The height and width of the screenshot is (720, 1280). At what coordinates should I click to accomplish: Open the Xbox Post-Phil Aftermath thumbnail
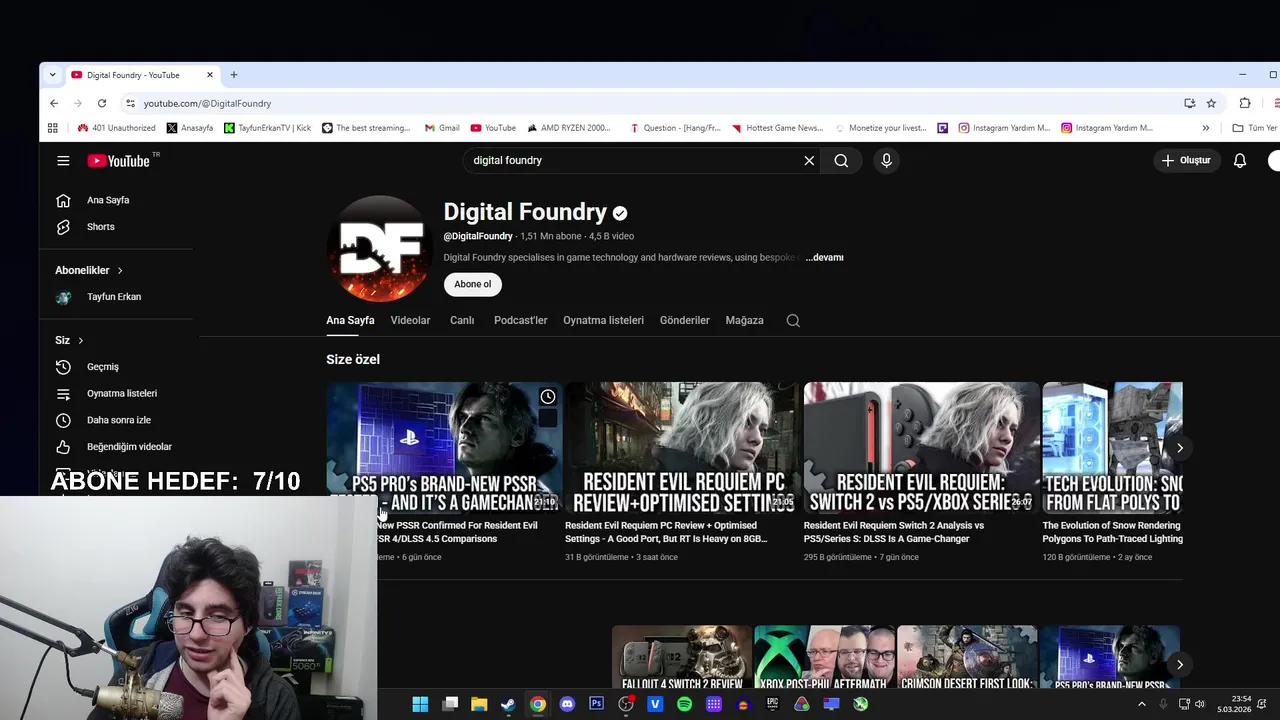tap(824, 657)
